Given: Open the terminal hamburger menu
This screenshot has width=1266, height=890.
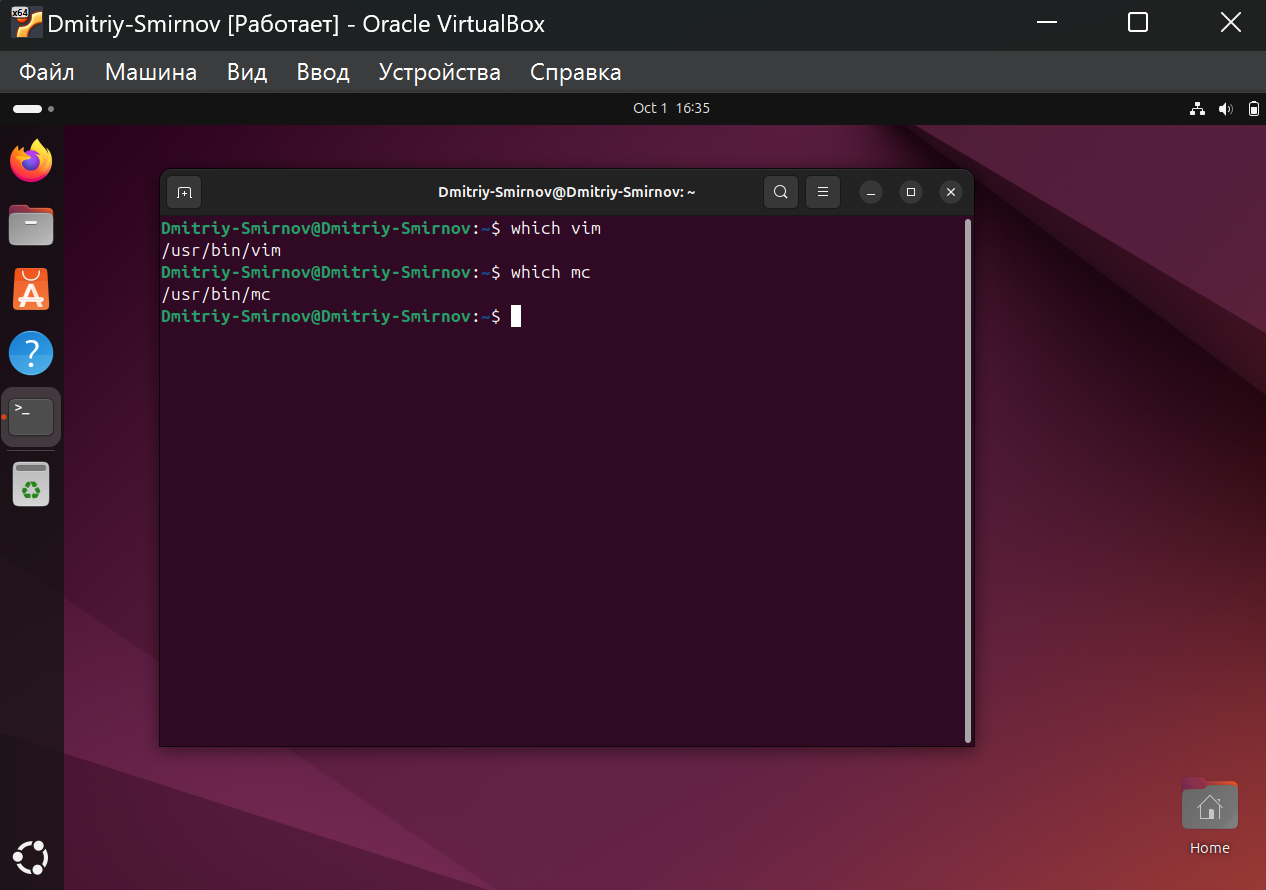Looking at the screenshot, I should coord(822,192).
